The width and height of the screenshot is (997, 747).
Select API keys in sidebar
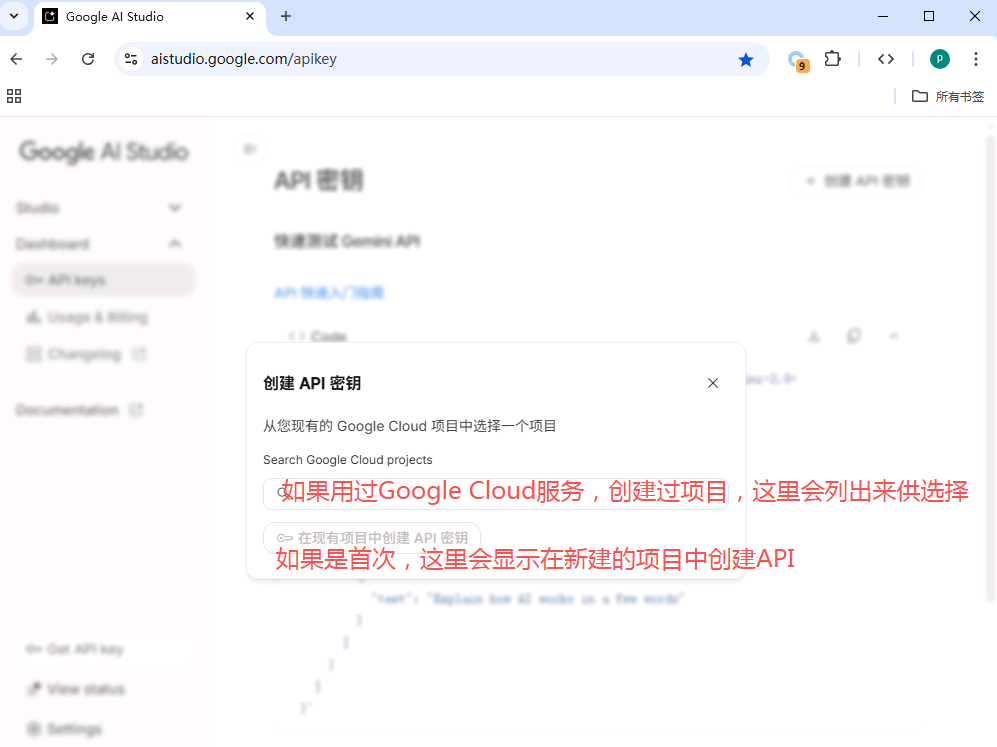coord(103,280)
